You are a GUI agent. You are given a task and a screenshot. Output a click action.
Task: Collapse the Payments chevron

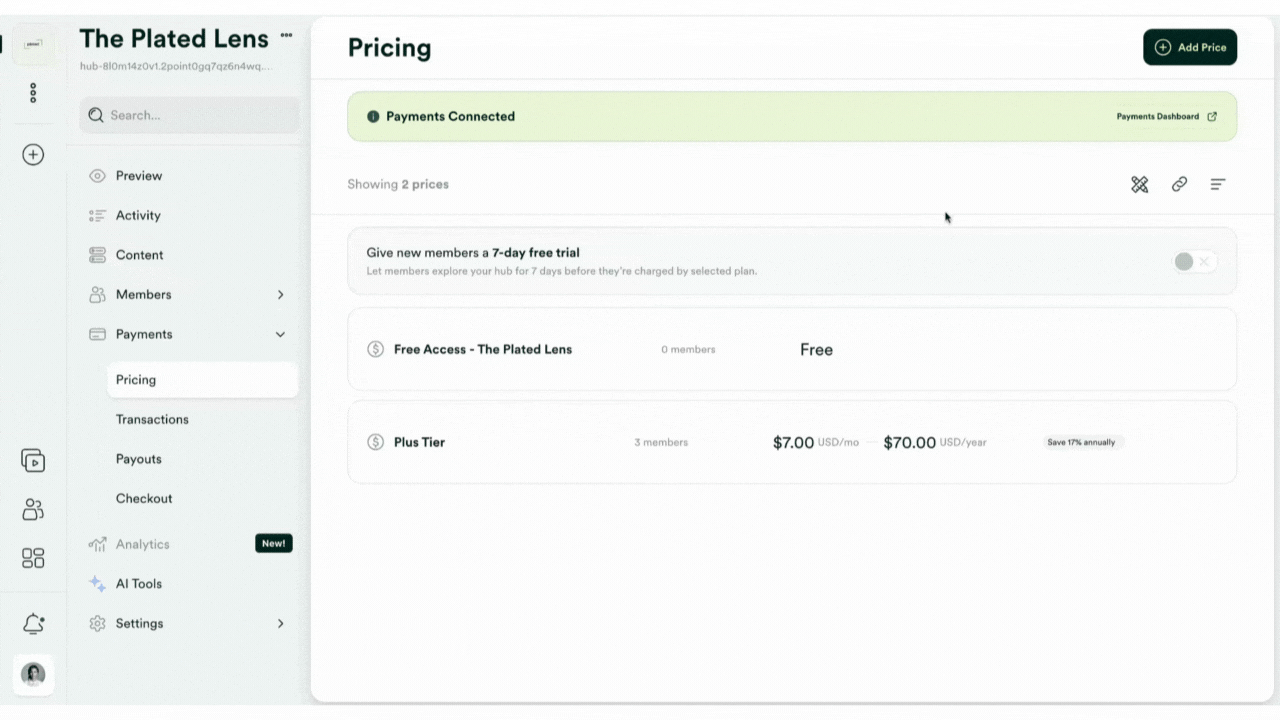pyautogui.click(x=280, y=334)
